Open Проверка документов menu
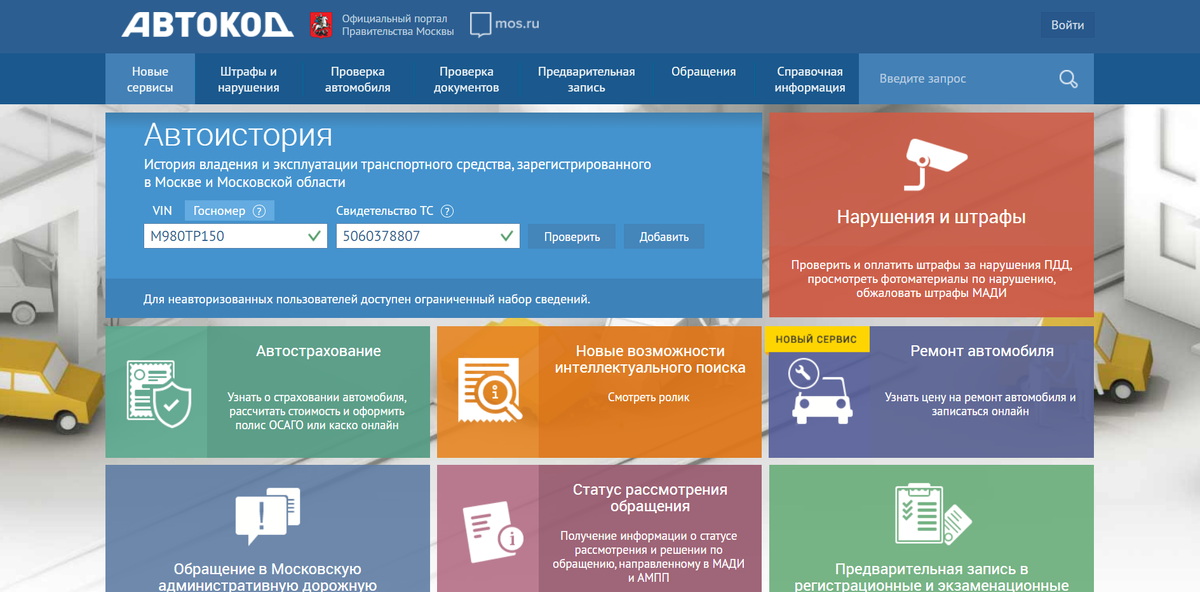Image resolution: width=1200 pixels, height=592 pixels. point(466,79)
